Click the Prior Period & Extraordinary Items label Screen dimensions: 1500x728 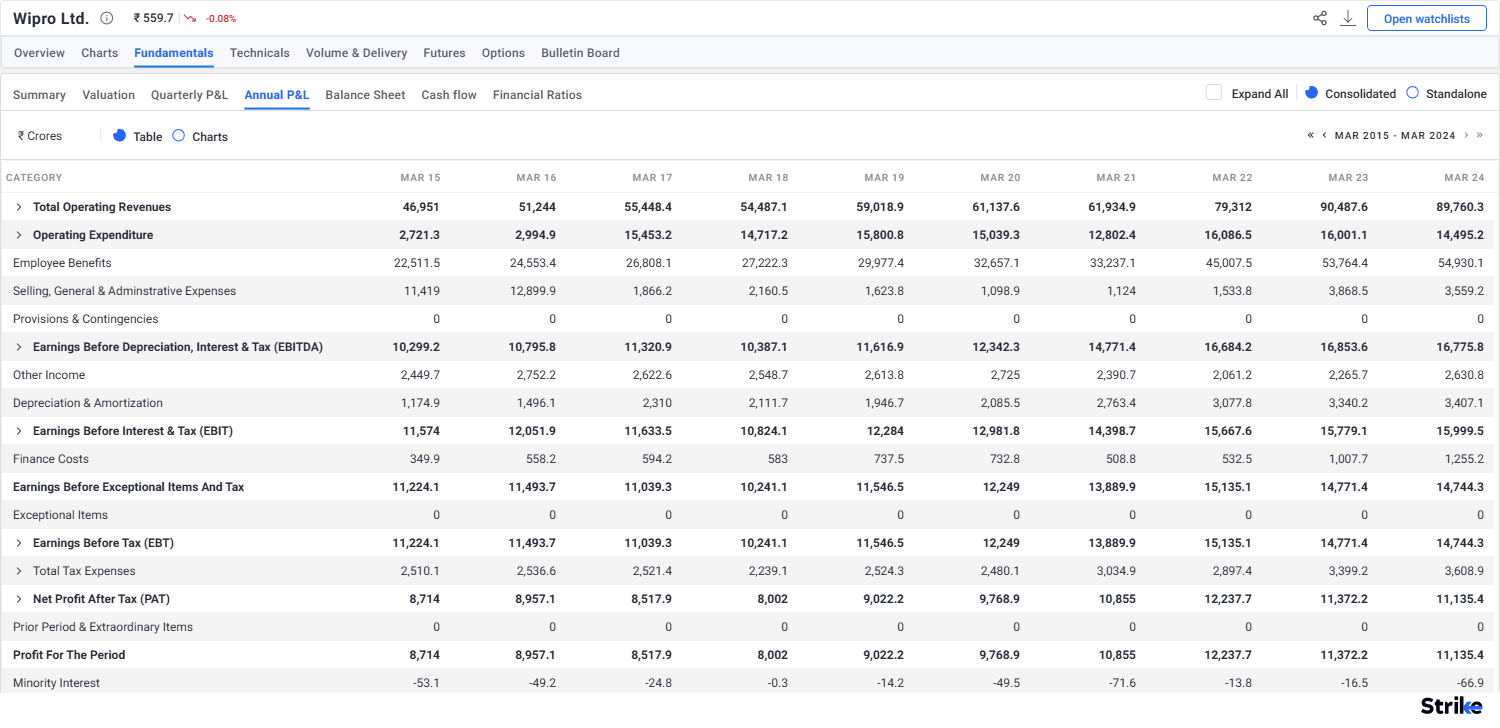tap(103, 627)
